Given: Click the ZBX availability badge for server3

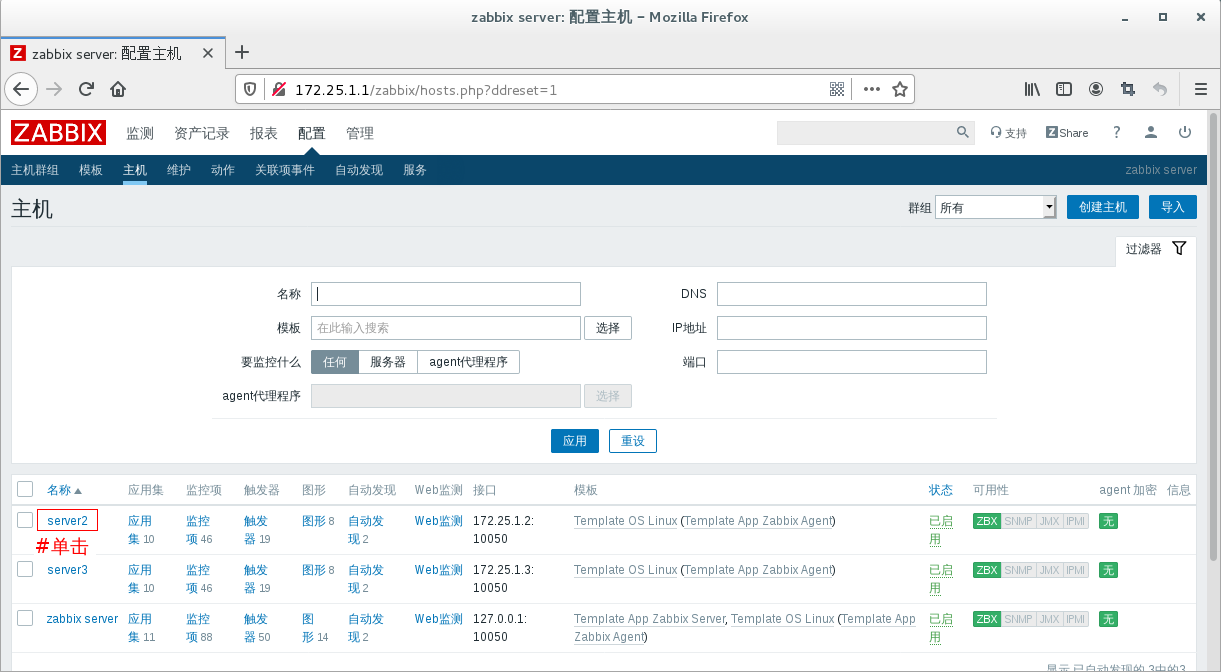Looking at the screenshot, I should click(x=987, y=570).
